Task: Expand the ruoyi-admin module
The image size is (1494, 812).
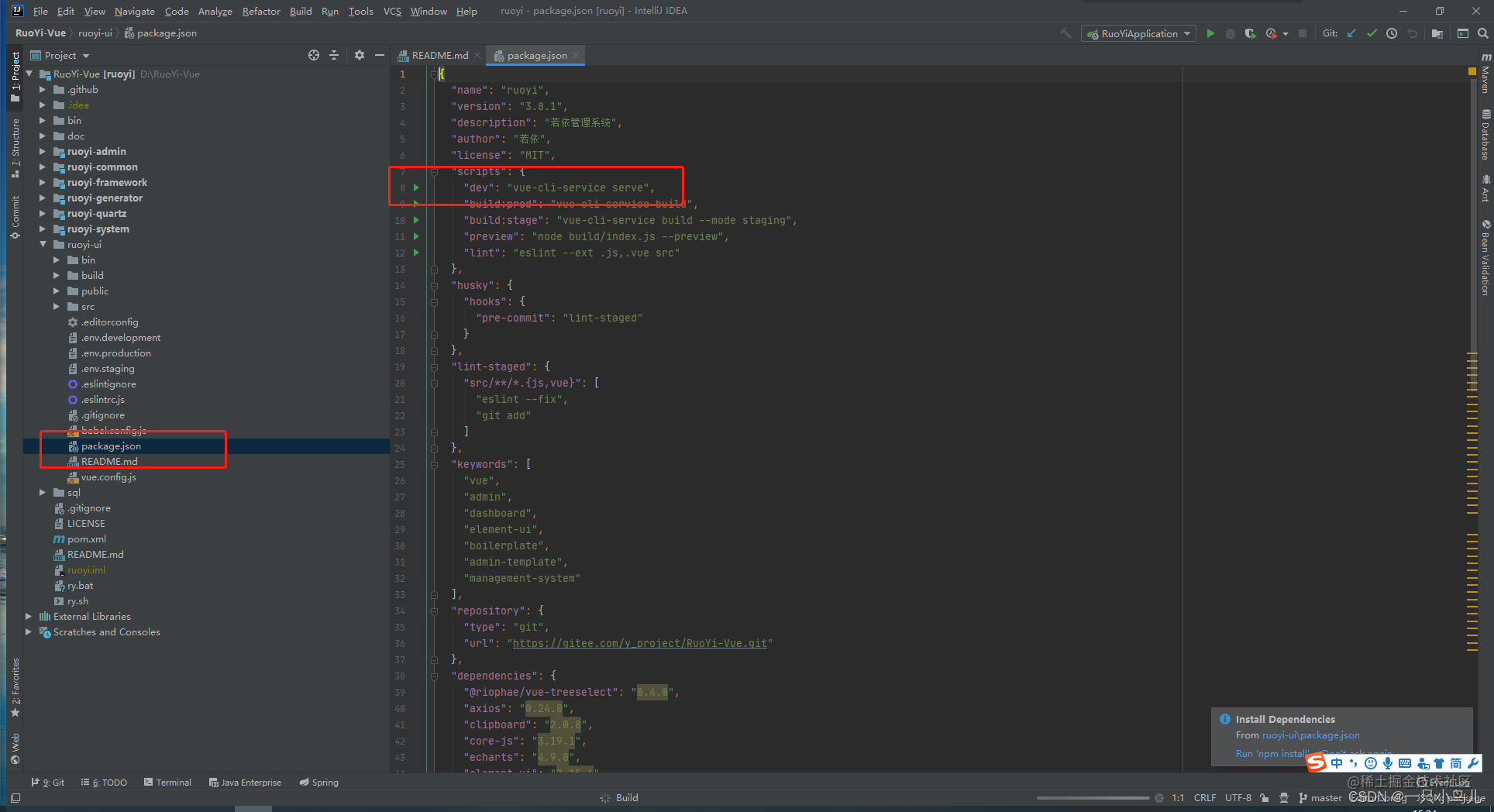Action: coord(43,151)
